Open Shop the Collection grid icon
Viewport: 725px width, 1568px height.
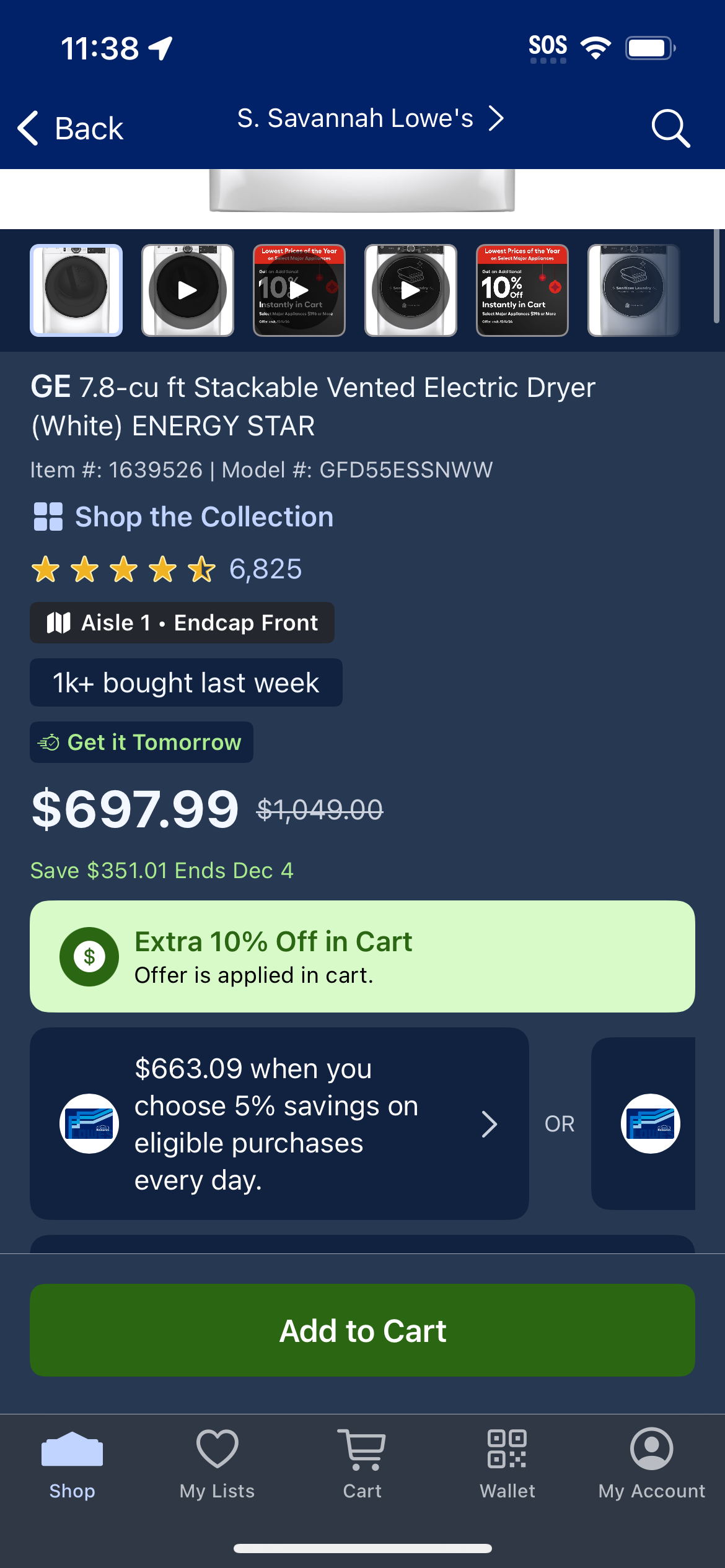pos(48,516)
